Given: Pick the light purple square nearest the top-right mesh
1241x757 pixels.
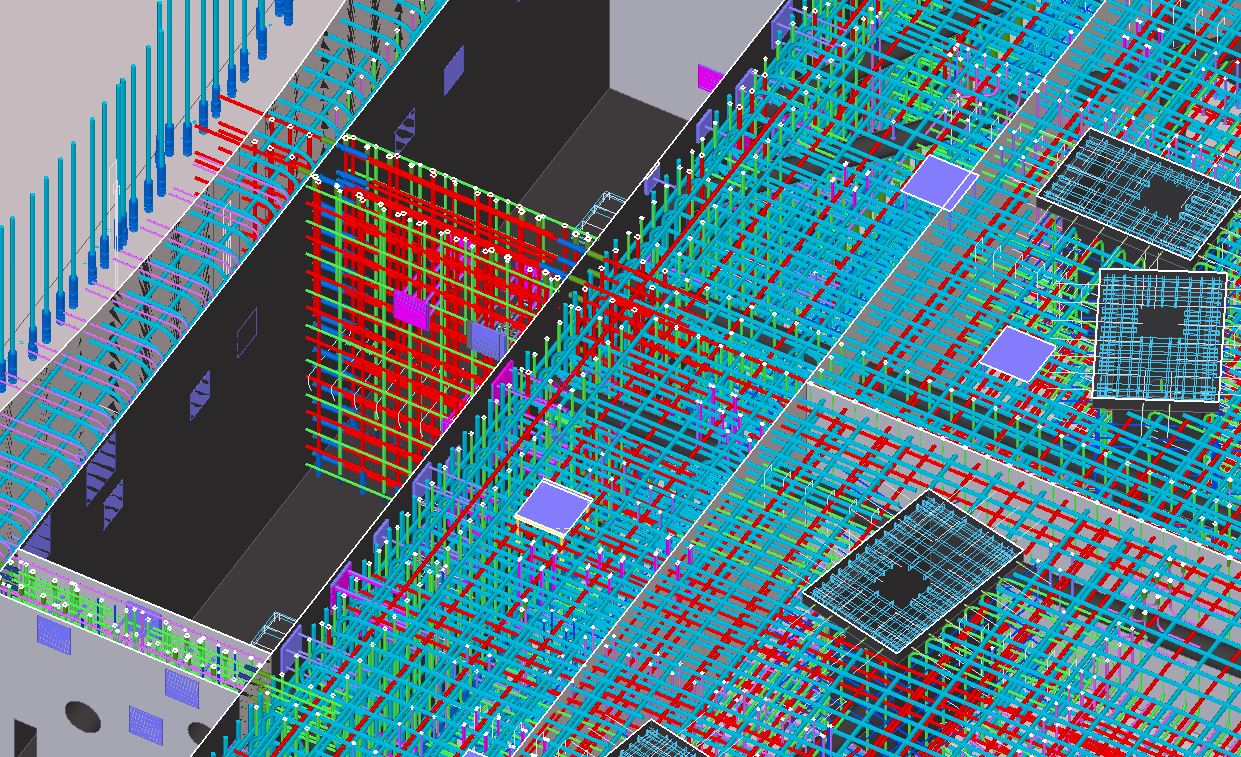Looking at the screenshot, I should point(939,182).
